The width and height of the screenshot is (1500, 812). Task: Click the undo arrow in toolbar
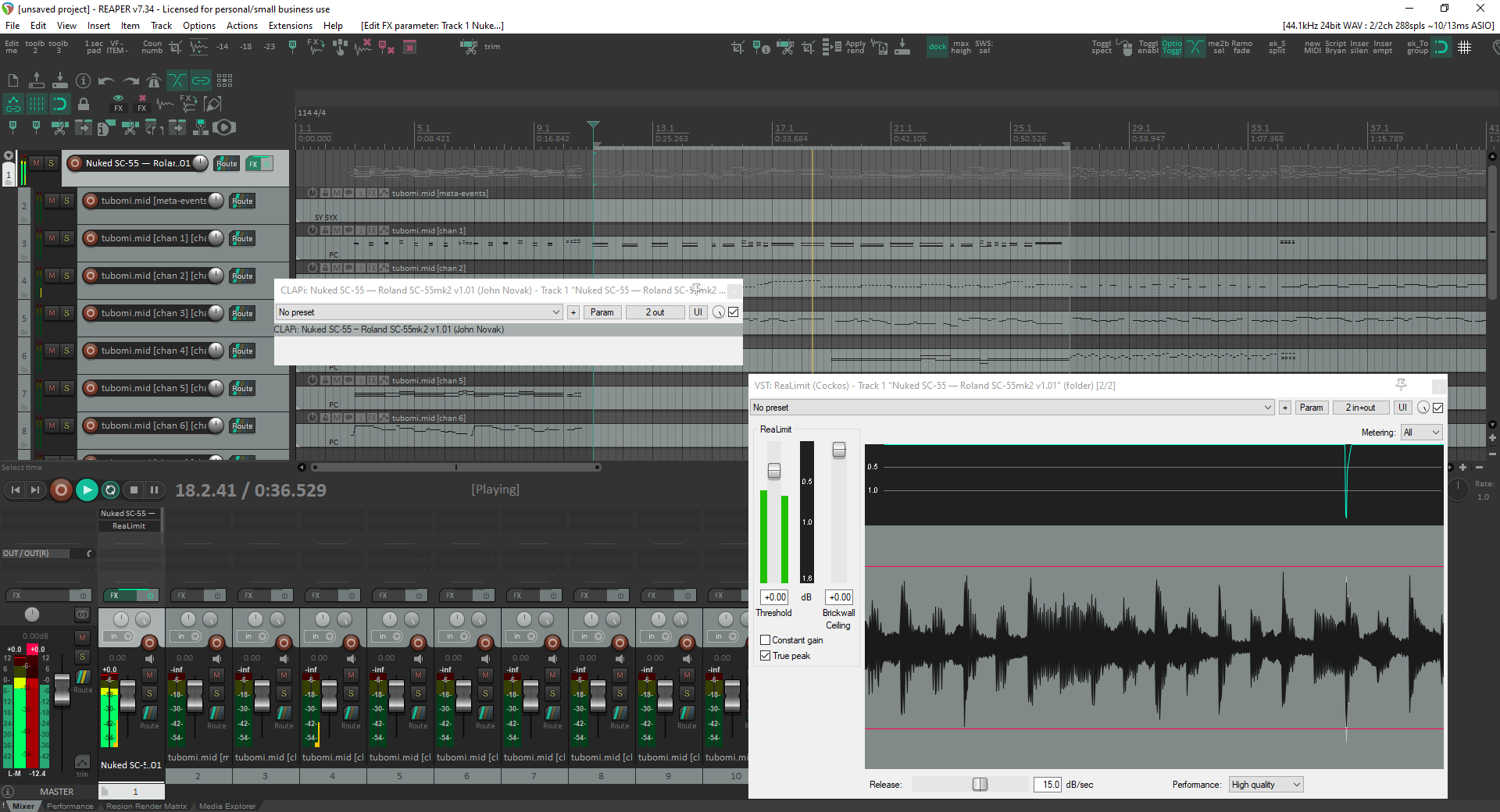(106, 80)
